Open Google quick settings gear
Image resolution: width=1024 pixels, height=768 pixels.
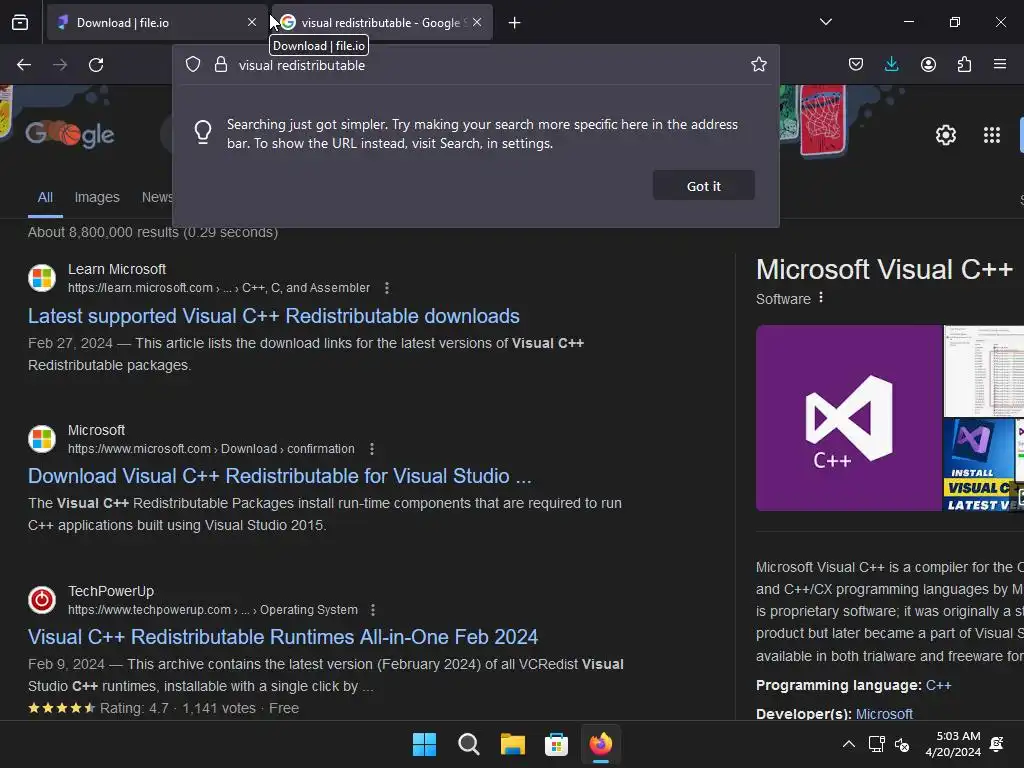pyautogui.click(x=946, y=135)
